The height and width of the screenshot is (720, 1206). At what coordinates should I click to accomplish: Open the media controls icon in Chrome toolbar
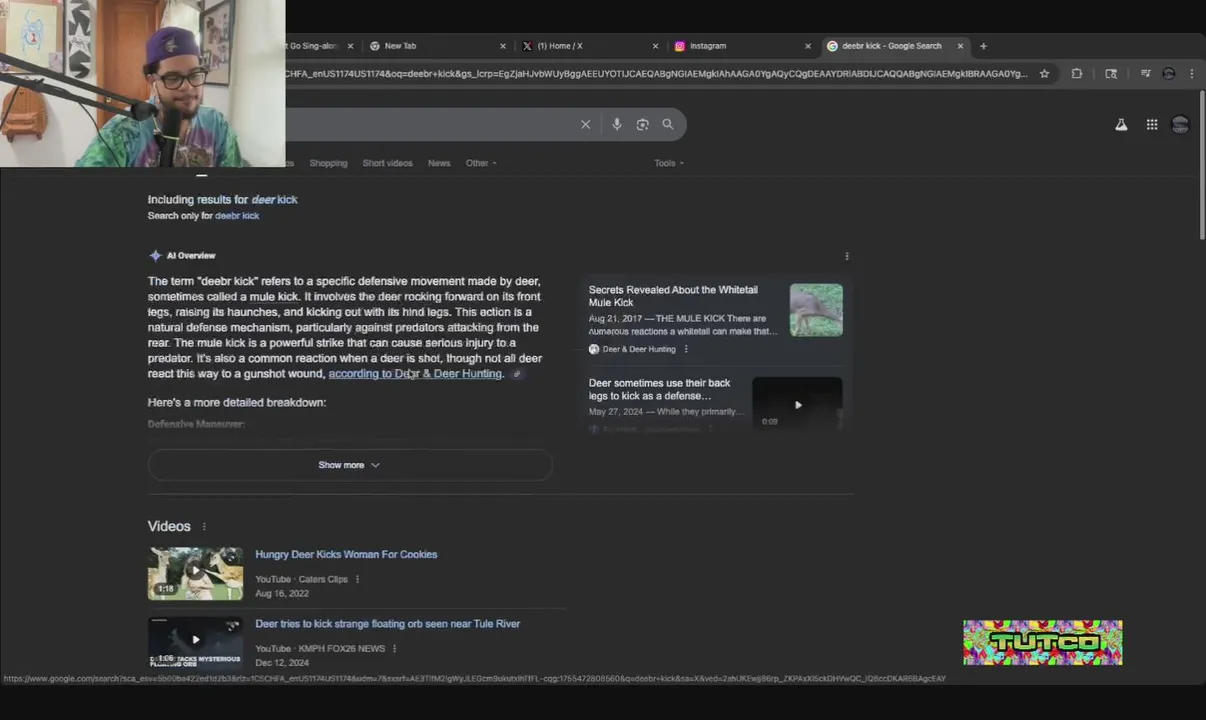point(1145,73)
